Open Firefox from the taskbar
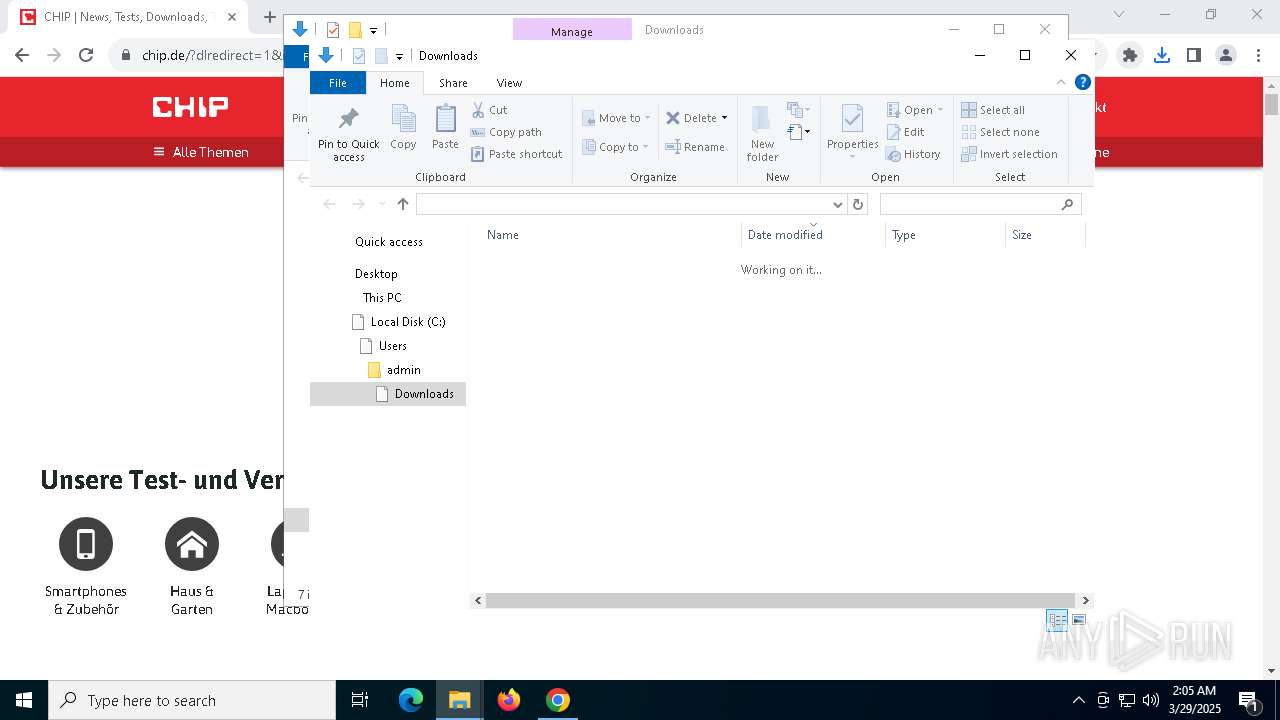Viewport: 1280px width, 720px height. click(509, 700)
